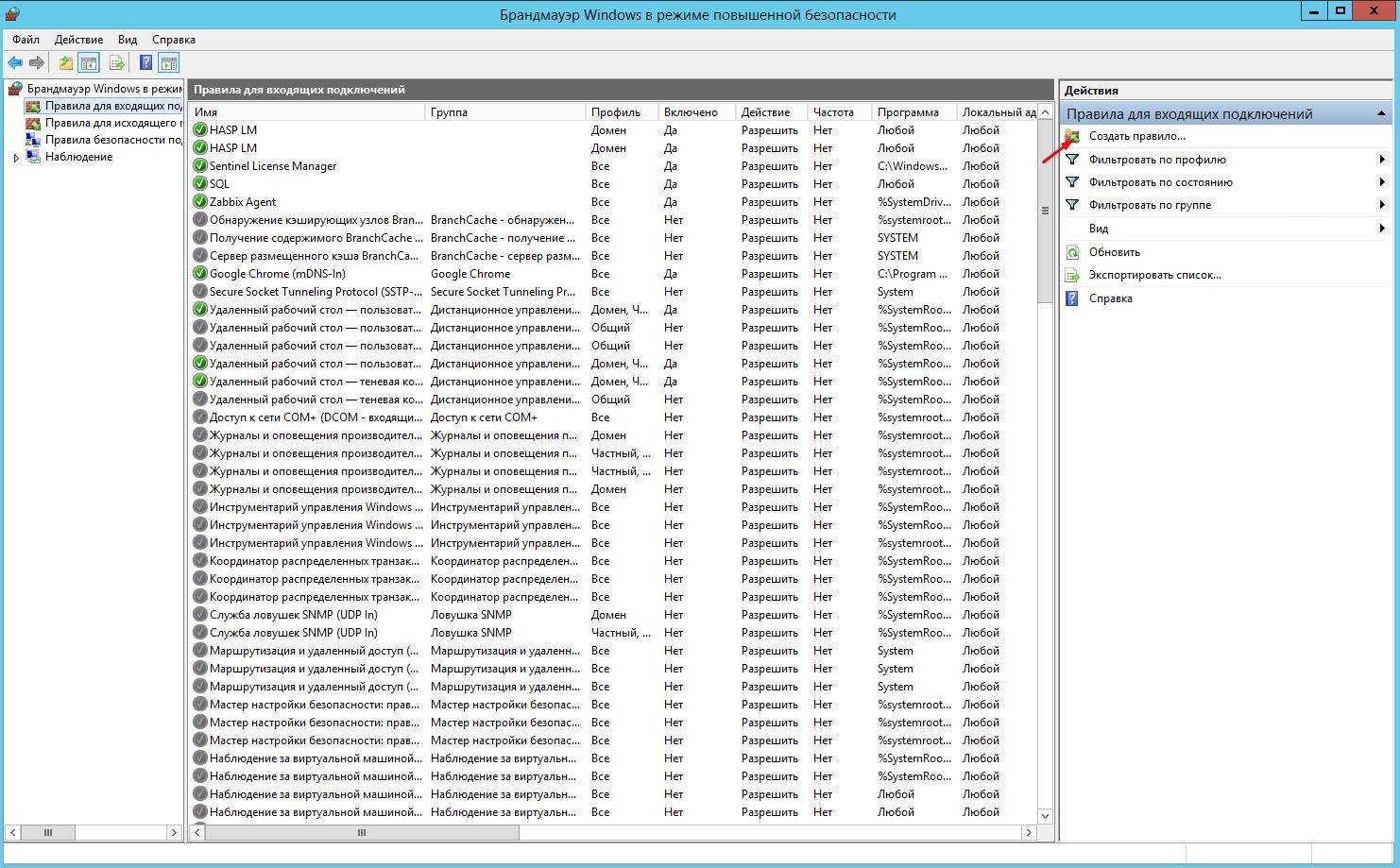Open the 'Справка' menu in menu bar
1400x868 pixels.
(174, 40)
